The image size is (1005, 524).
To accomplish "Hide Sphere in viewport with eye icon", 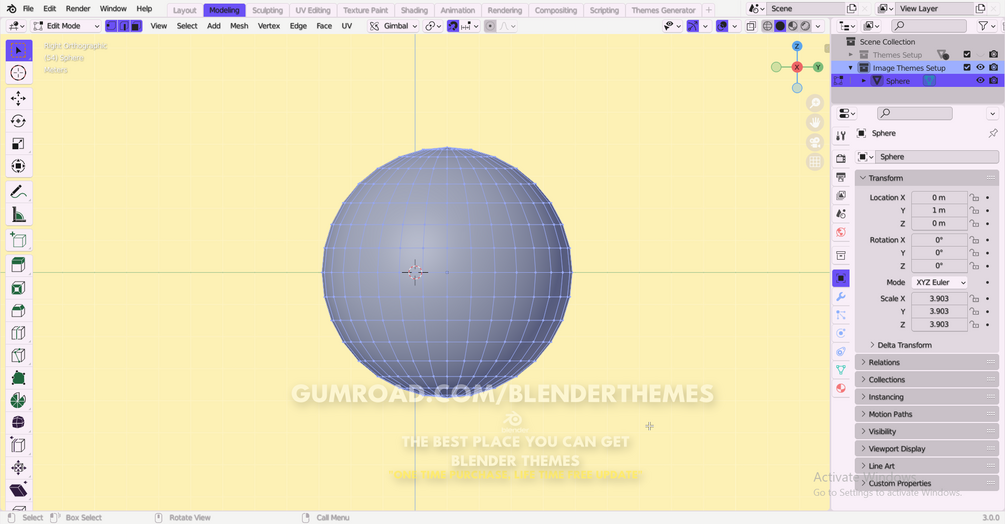I will click(x=980, y=81).
